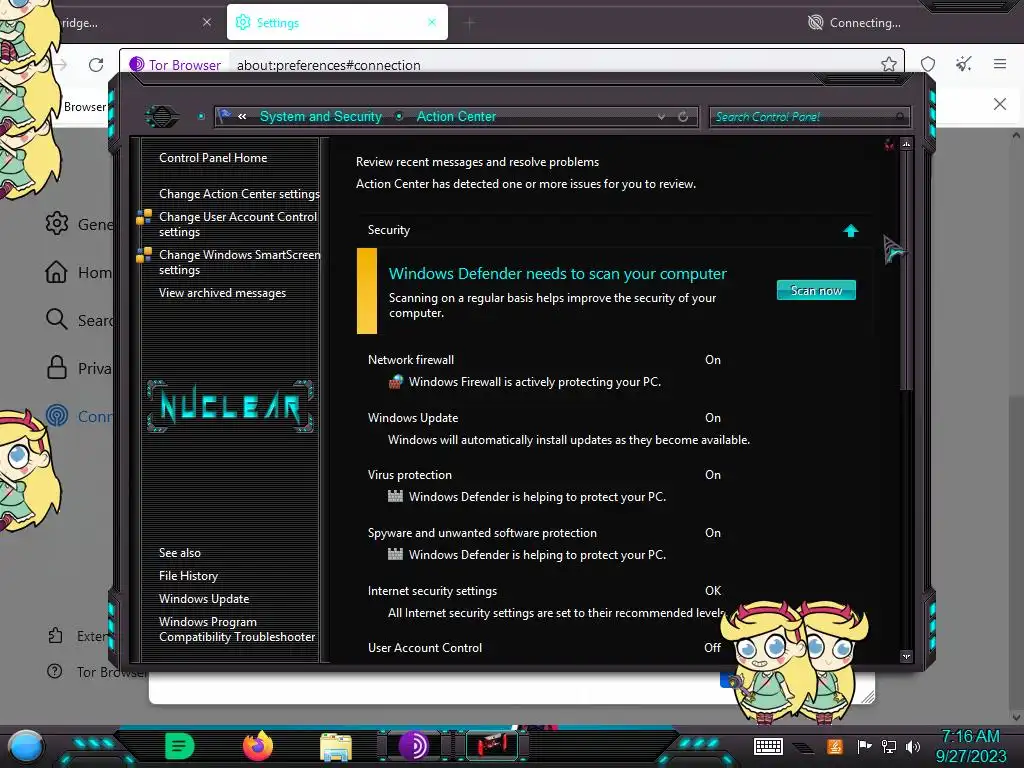Select Connection settings in Tor sidebar
1024x768 pixels.
57,415
